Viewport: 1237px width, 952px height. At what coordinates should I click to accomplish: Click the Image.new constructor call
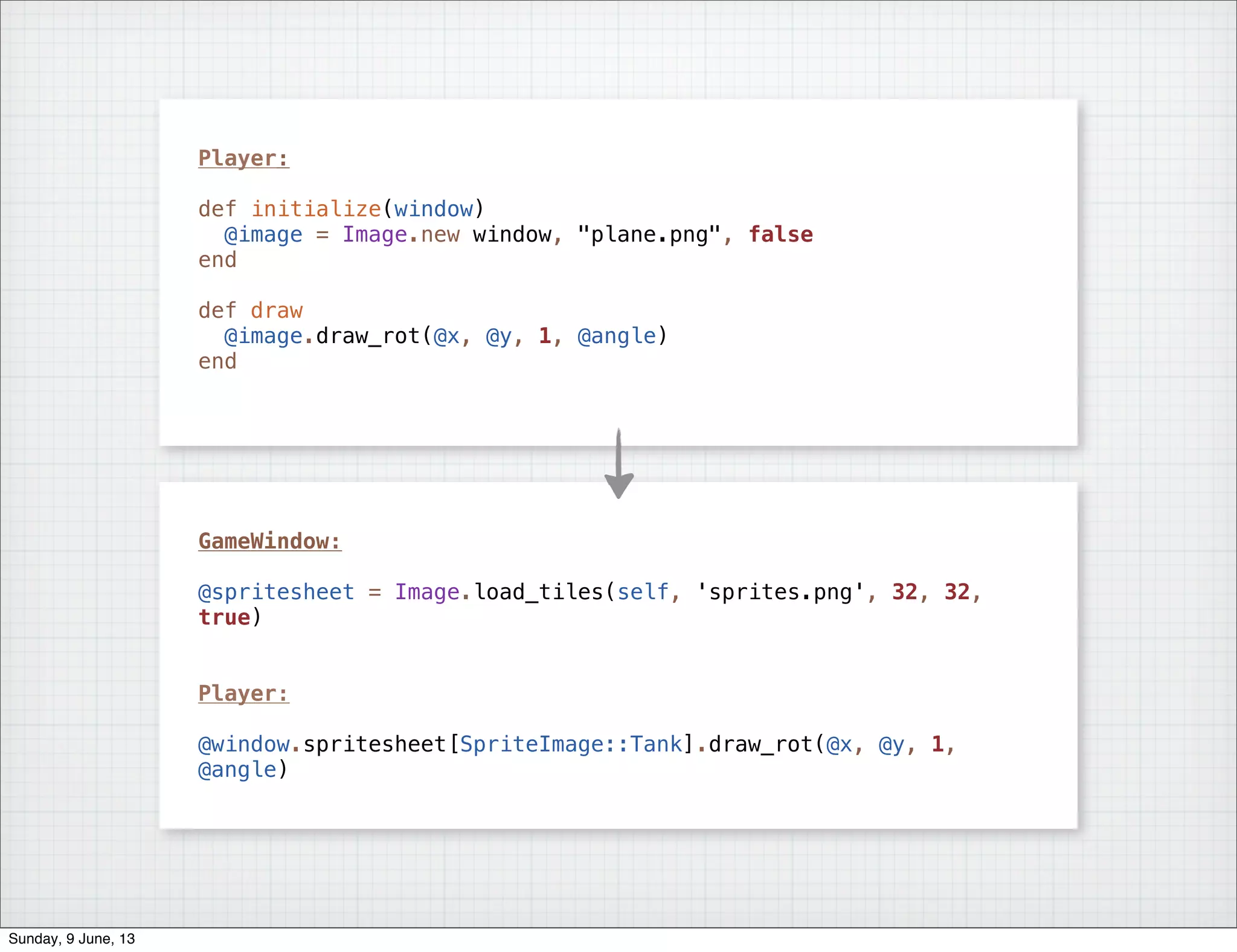tap(400, 234)
